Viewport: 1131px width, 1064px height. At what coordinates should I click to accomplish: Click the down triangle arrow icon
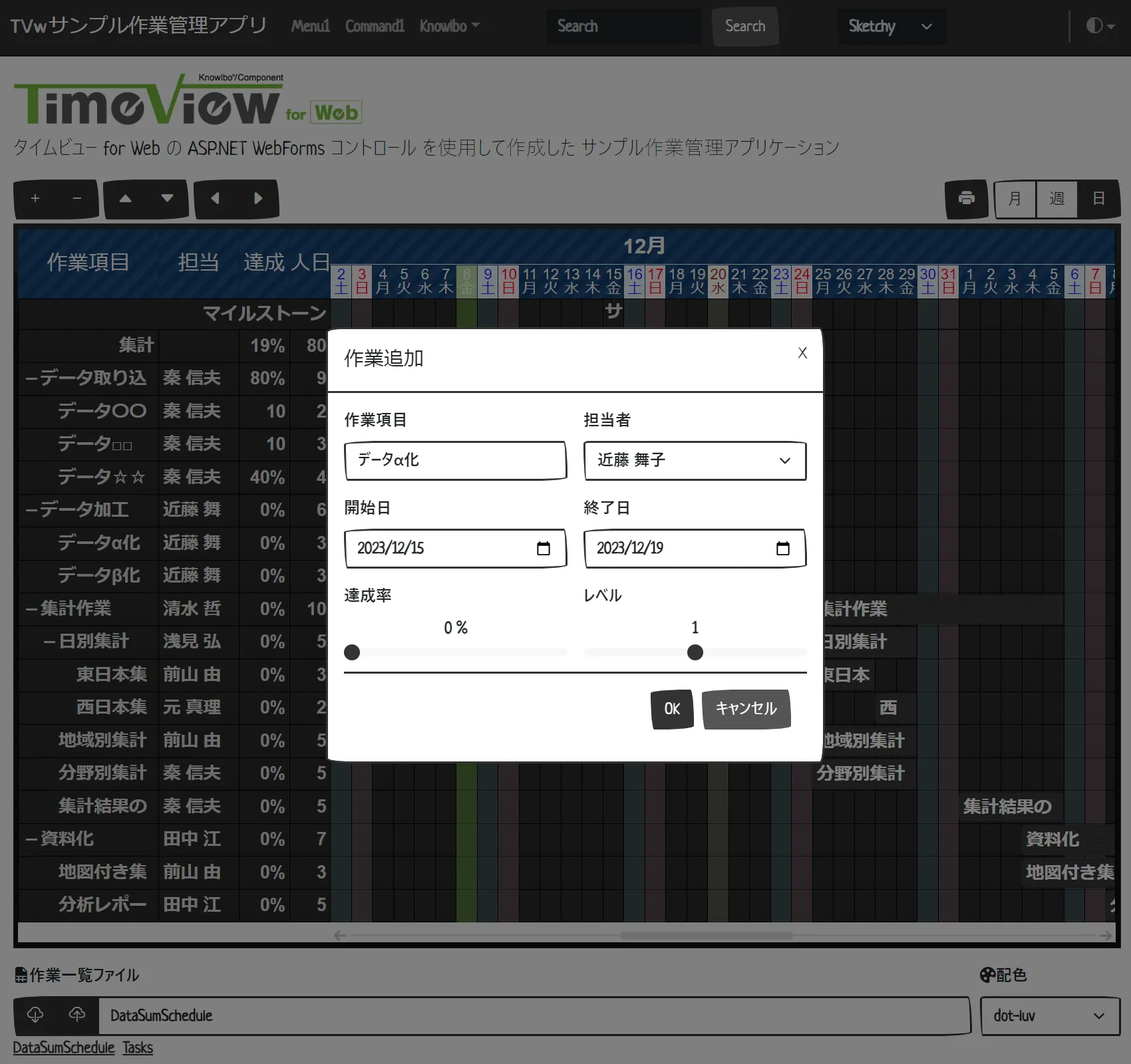168,199
